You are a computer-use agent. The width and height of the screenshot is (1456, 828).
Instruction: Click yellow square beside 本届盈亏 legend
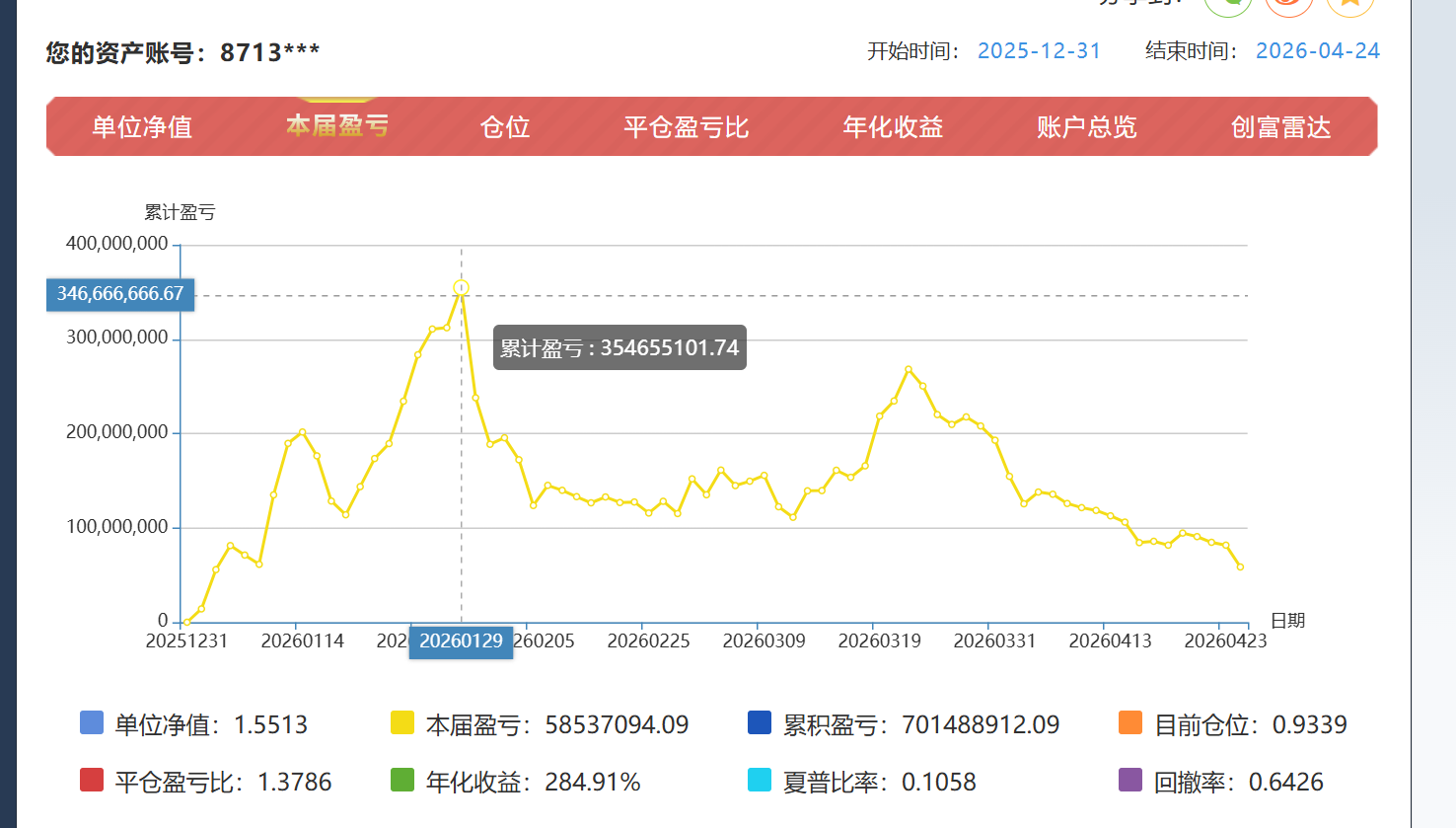tap(402, 723)
